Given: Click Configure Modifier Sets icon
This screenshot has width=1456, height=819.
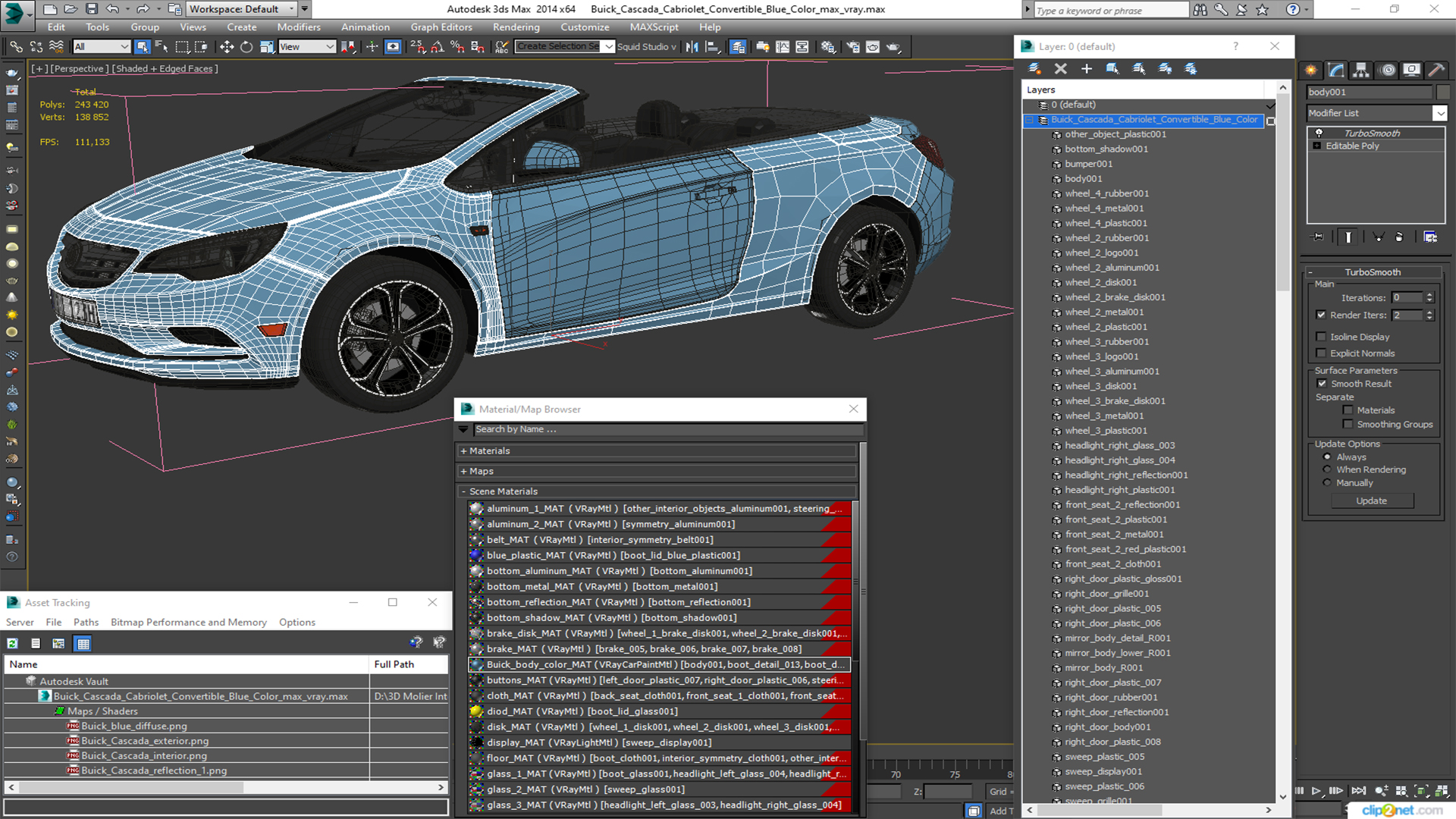Looking at the screenshot, I should pyautogui.click(x=1430, y=237).
